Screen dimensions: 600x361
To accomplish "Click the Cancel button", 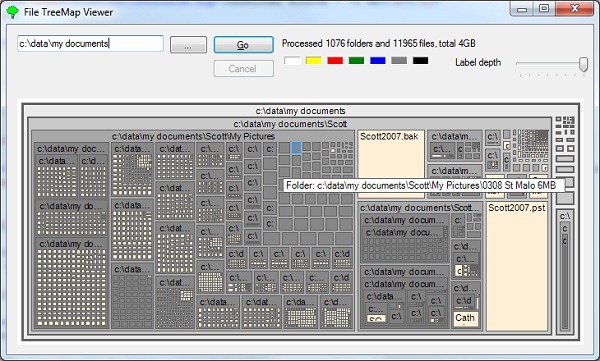I will pyautogui.click(x=243, y=69).
